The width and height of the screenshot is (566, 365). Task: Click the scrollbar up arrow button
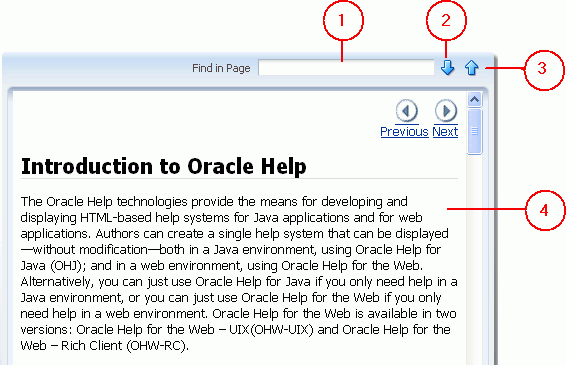[474, 99]
